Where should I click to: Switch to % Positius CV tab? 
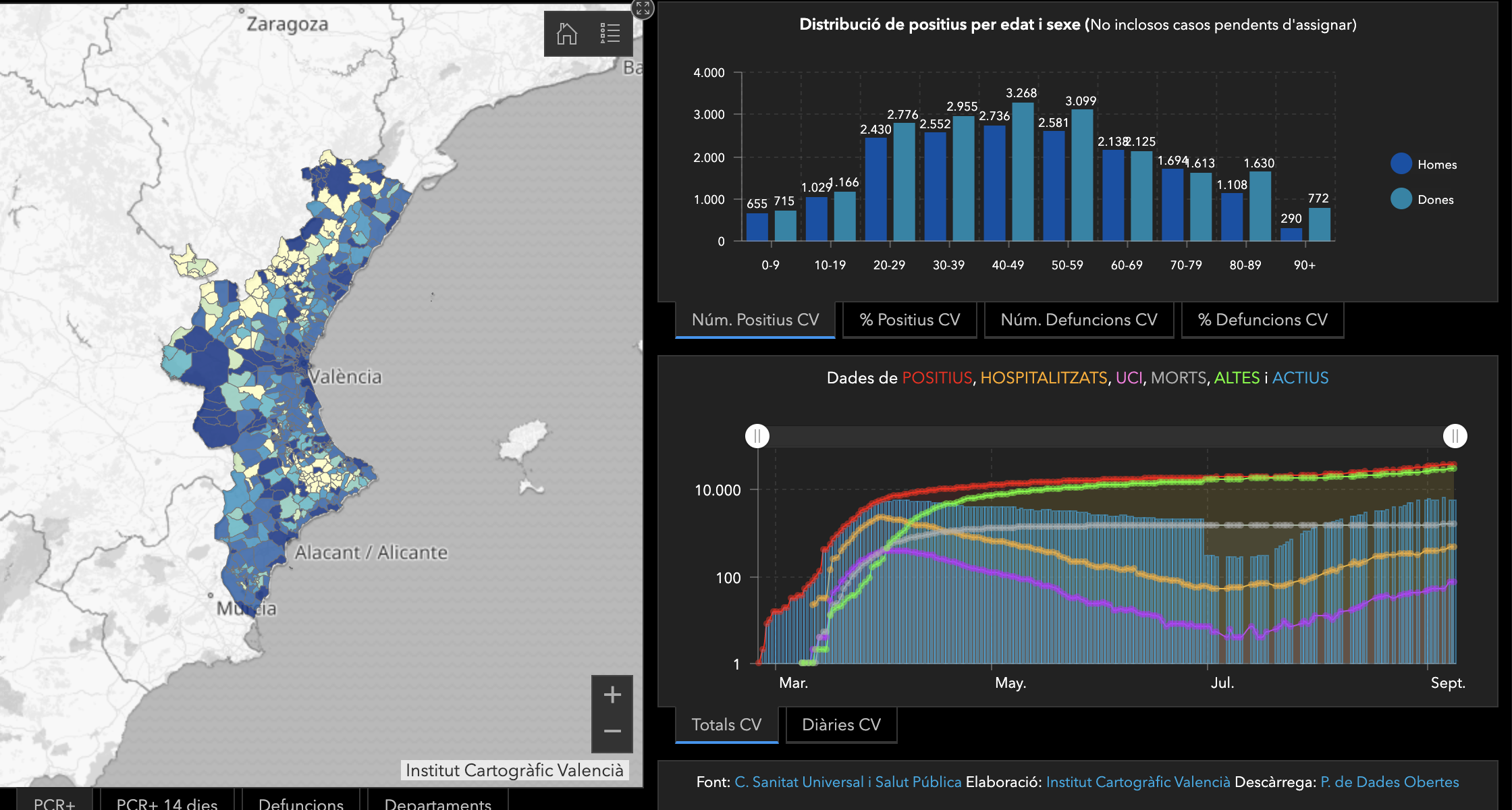[x=909, y=320]
